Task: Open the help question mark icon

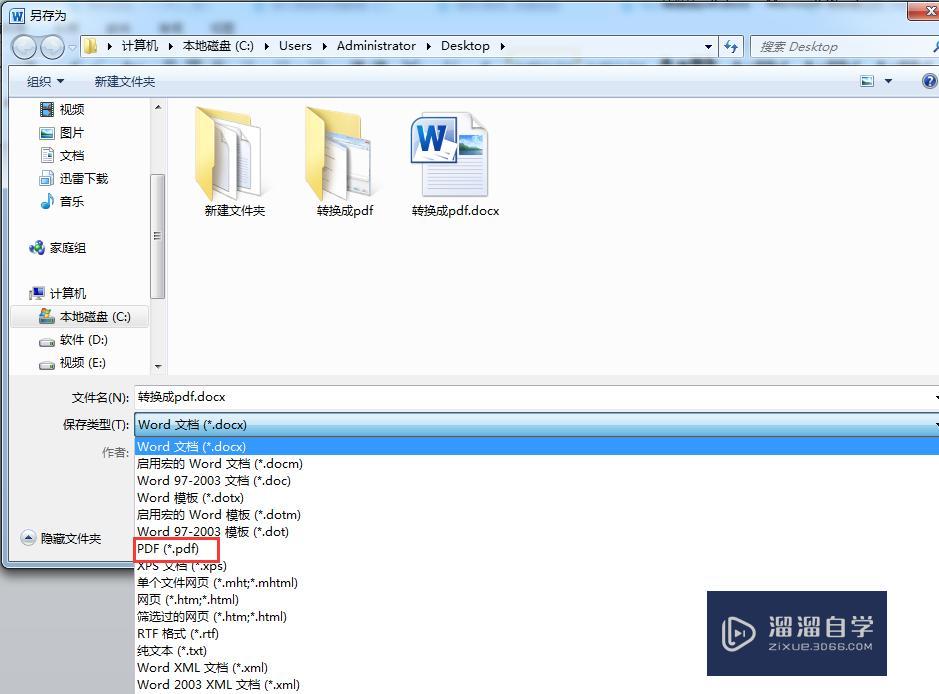Action: tap(930, 81)
